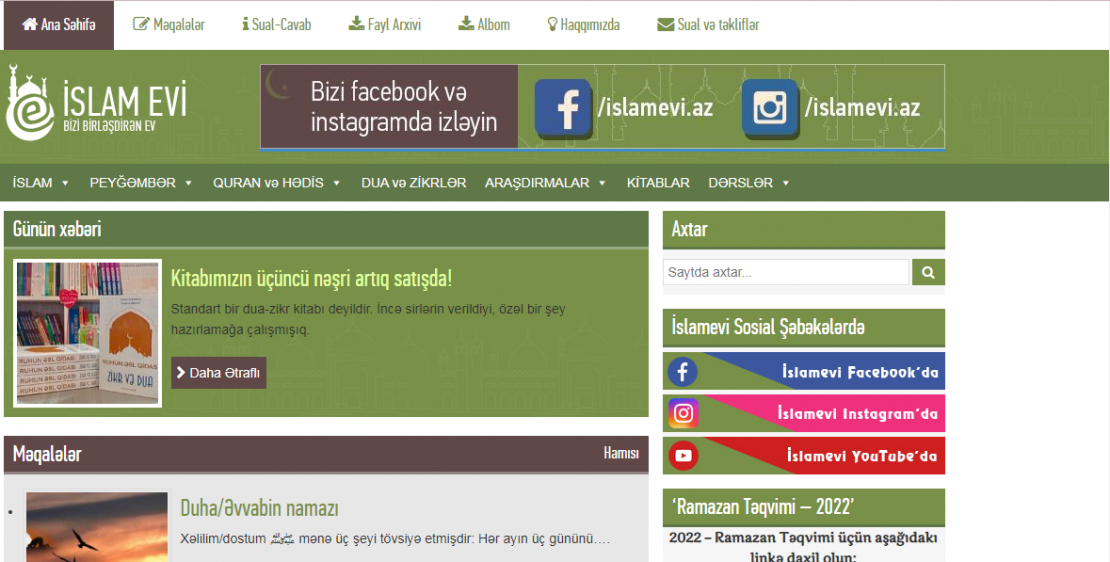This screenshot has height=562, width=1110.
Task: Click the Saytda axtar search field
Action: click(786, 272)
